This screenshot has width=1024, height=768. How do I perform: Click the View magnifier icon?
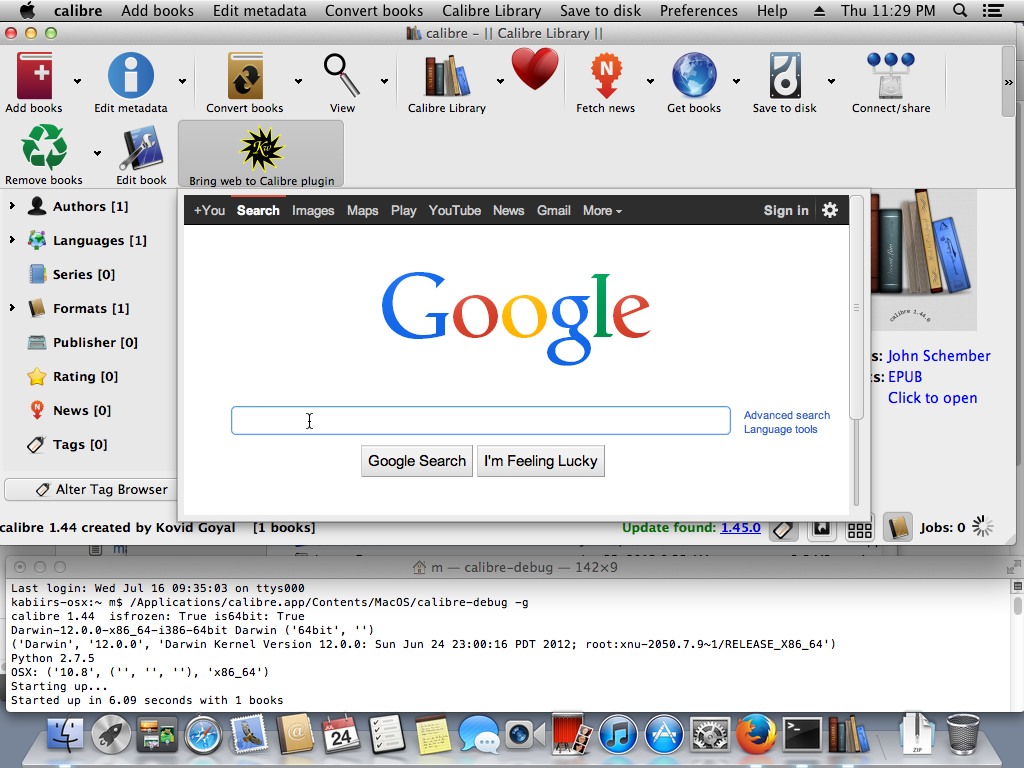tap(342, 76)
